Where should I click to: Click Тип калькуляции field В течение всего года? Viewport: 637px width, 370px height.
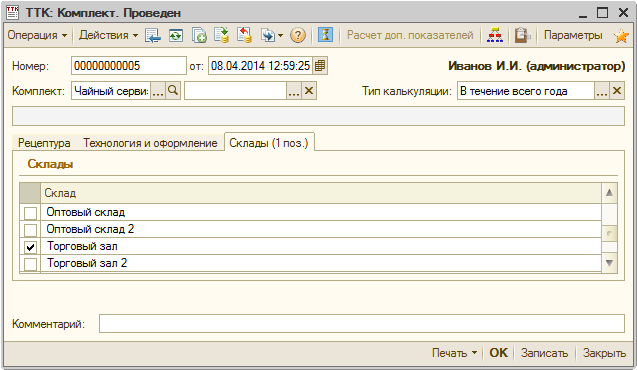point(526,91)
